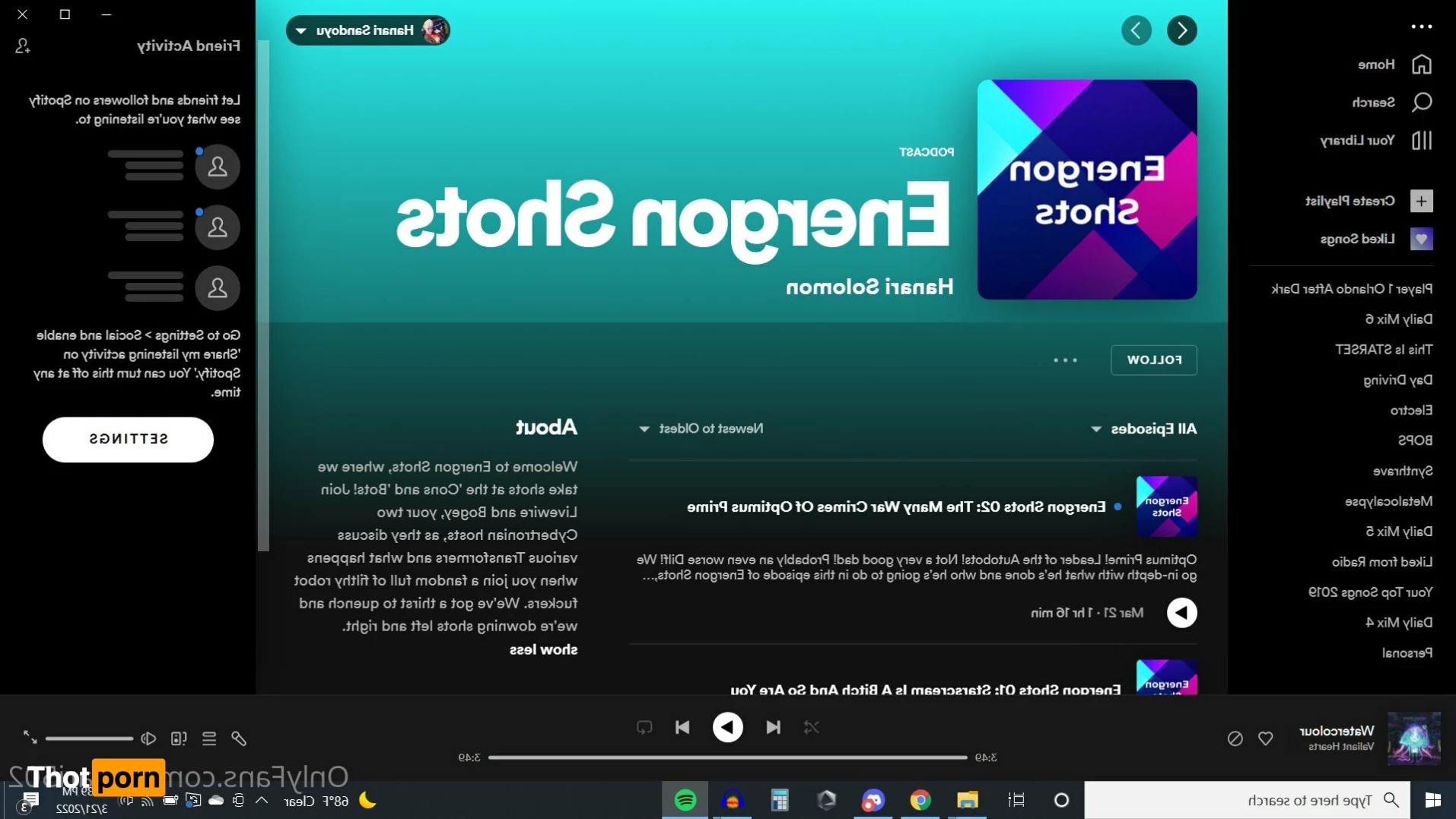Toggle shuffle in the player controls
Viewport: 1456px width, 819px height.
pos(811,728)
